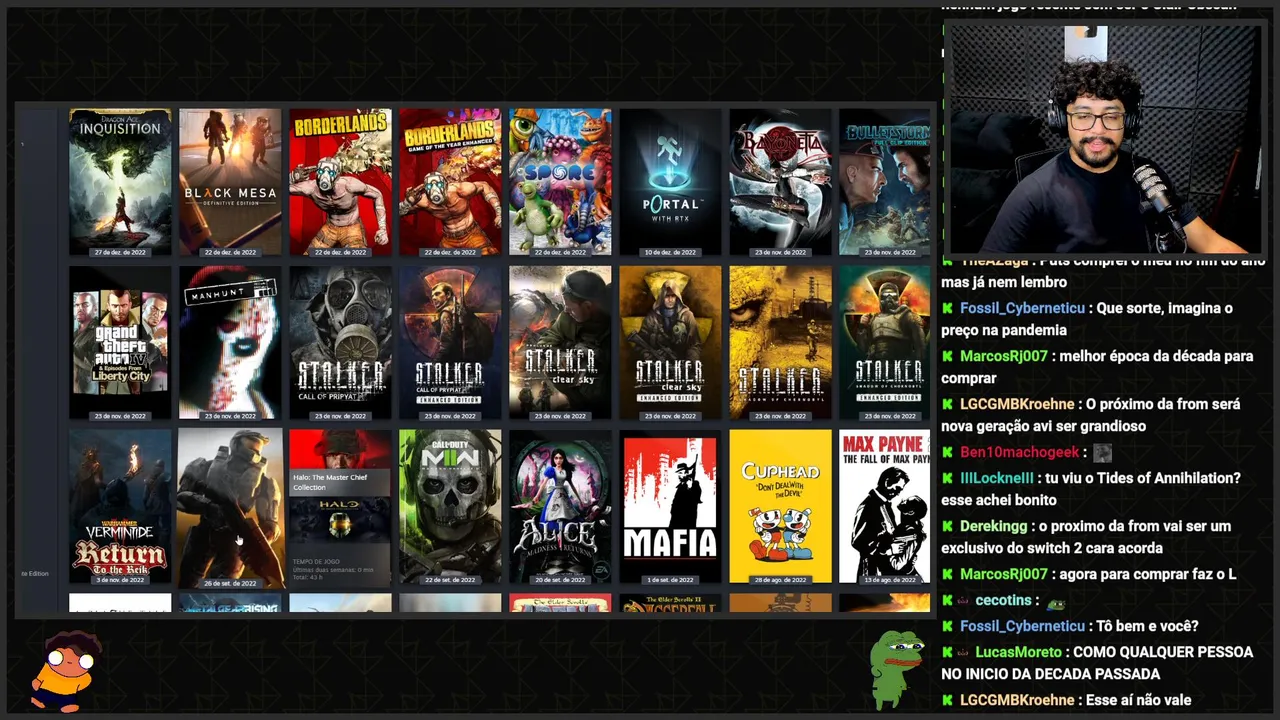Screen dimensions: 1280x720
Task: Select date '28 de ago. de 2022'
Action: pos(780,580)
